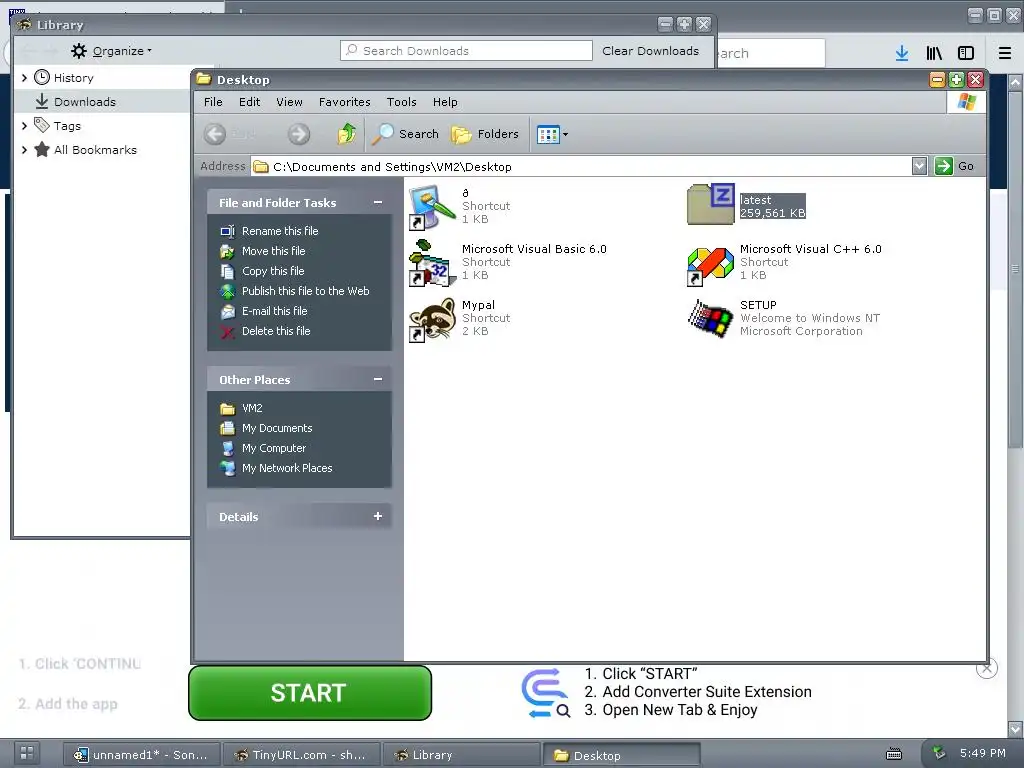This screenshot has height=768, width=1024.
Task: Open Search in the Desktop toolbar
Action: click(x=406, y=134)
